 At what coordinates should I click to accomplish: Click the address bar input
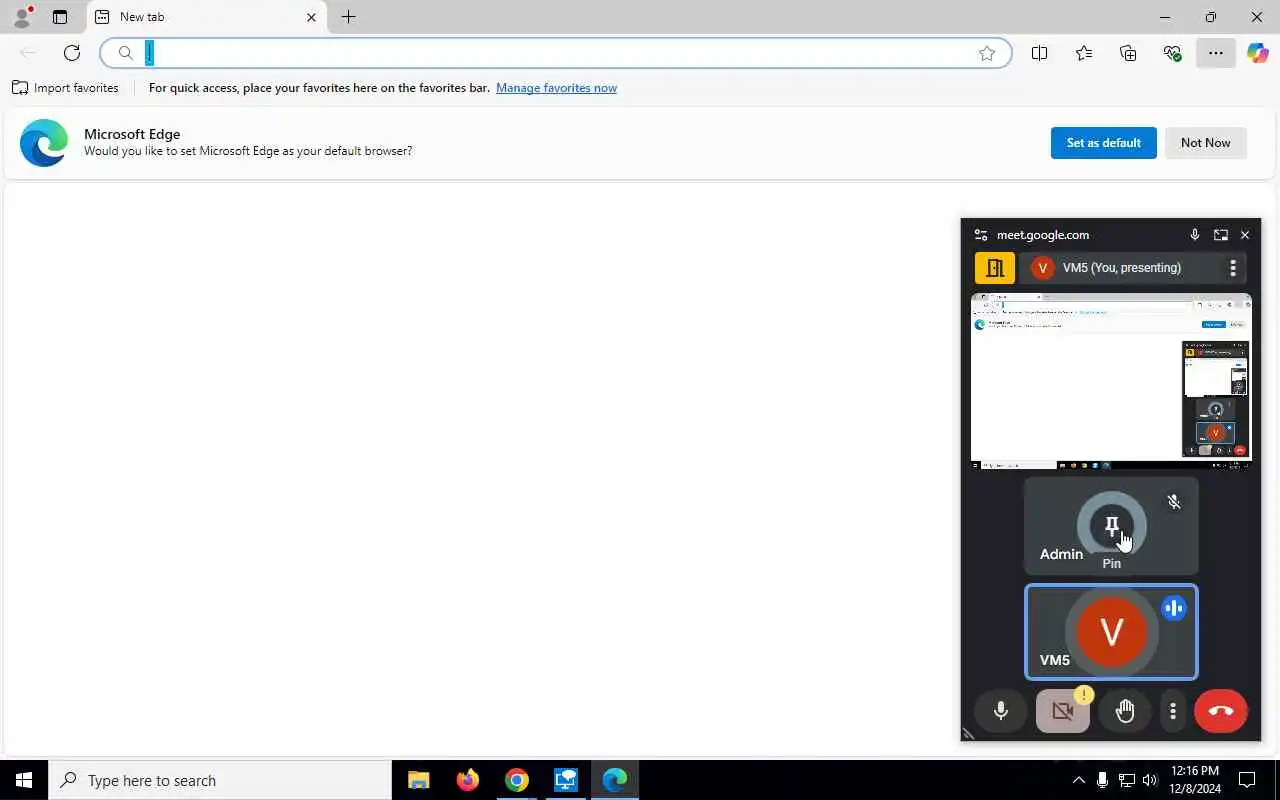point(555,53)
